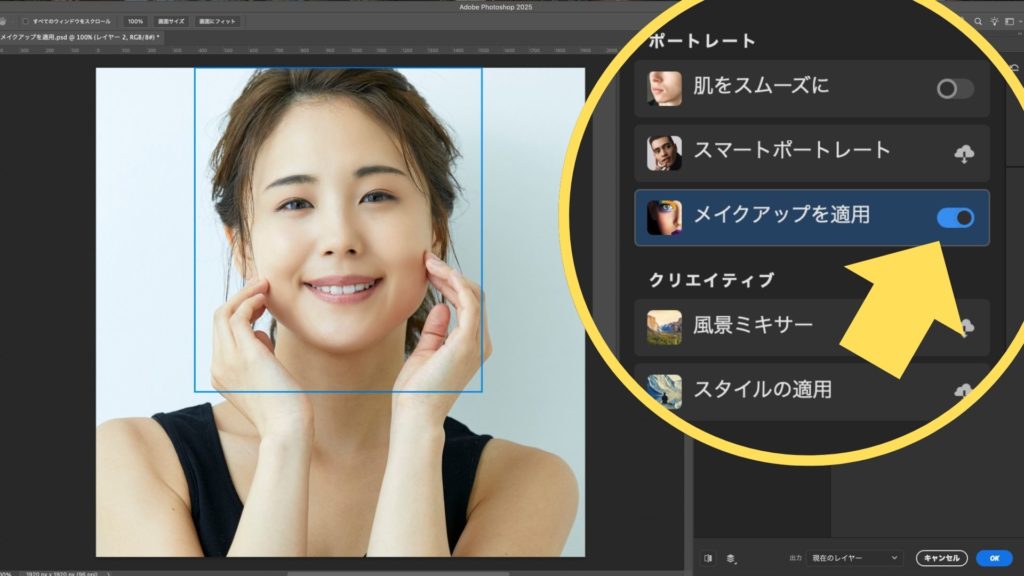The height and width of the screenshot is (576, 1024).
Task: Toggle the before/after preview icon at bottom
Action: 708,558
